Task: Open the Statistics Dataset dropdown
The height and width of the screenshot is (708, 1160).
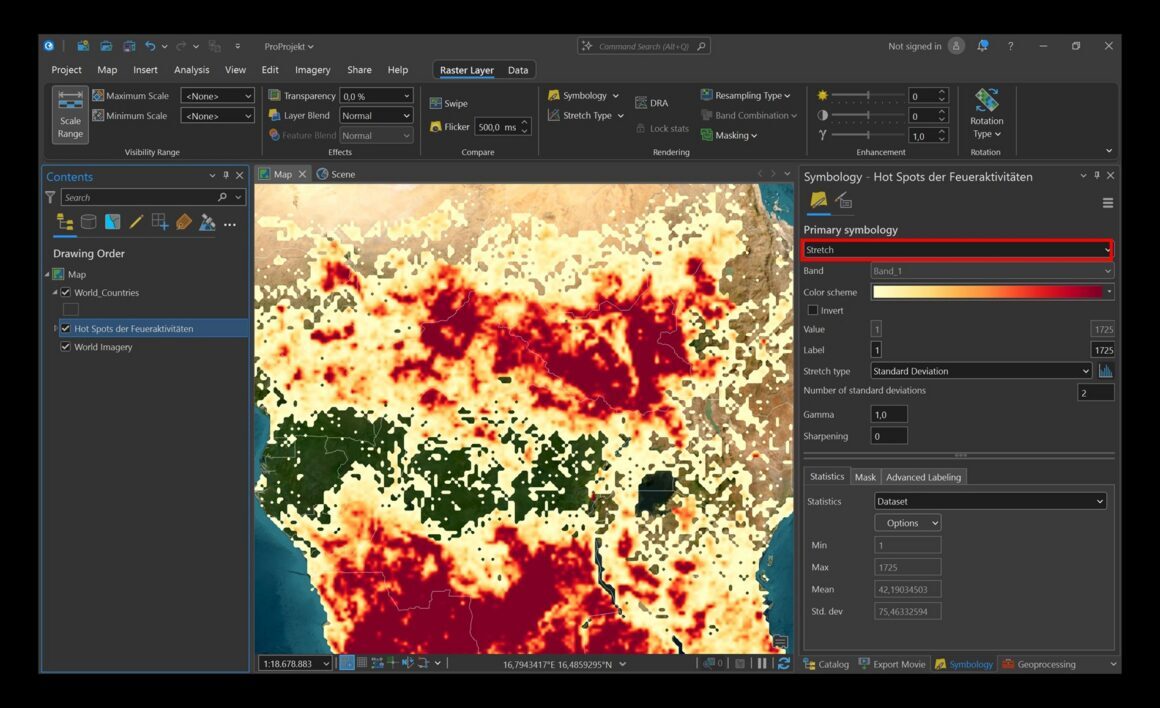Action: (x=990, y=502)
